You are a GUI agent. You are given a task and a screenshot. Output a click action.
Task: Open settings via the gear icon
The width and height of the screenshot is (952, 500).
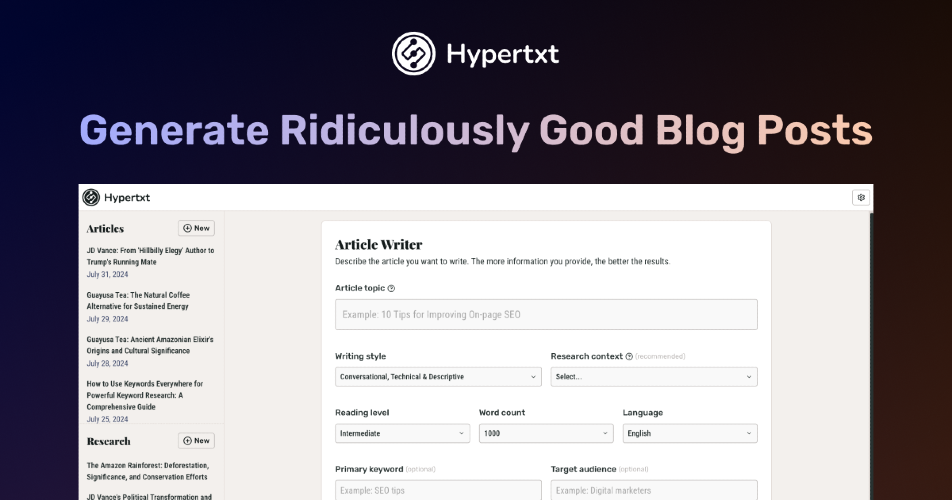click(x=861, y=197)
